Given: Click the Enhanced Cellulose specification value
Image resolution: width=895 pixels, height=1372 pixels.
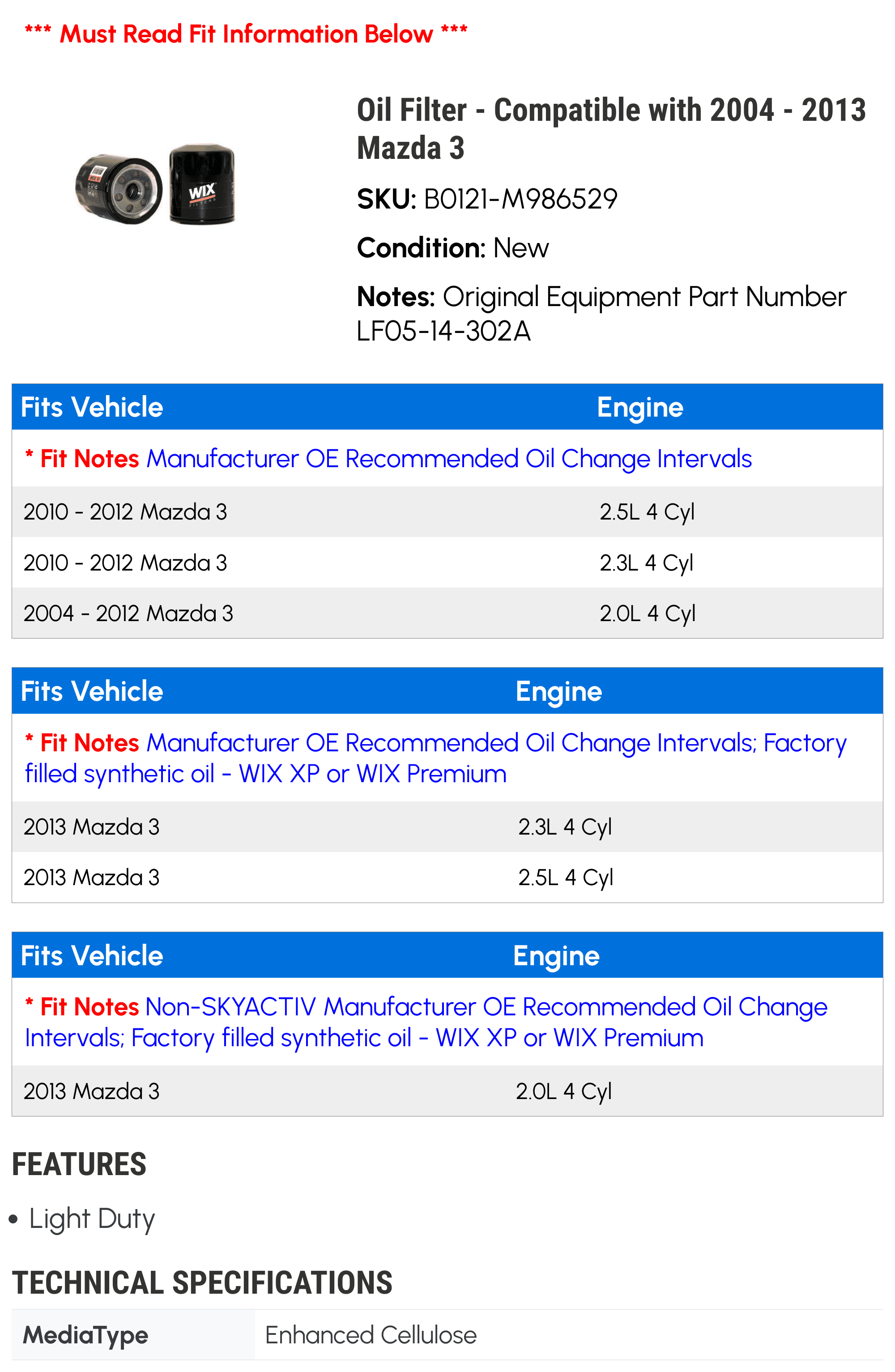Looking at the screenshot, I should tap(371, 1335).
